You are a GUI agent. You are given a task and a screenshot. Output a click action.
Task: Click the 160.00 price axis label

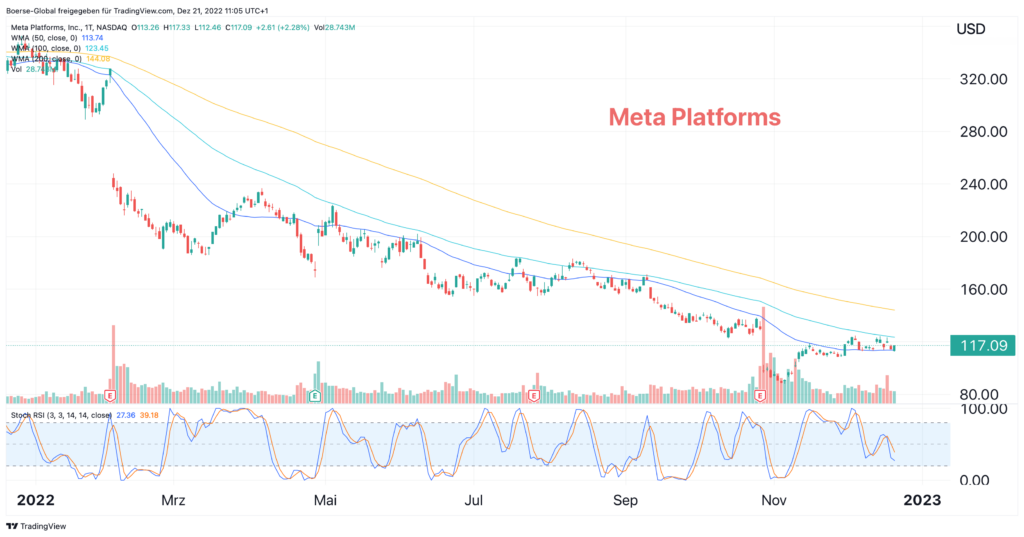coord(983,289)
